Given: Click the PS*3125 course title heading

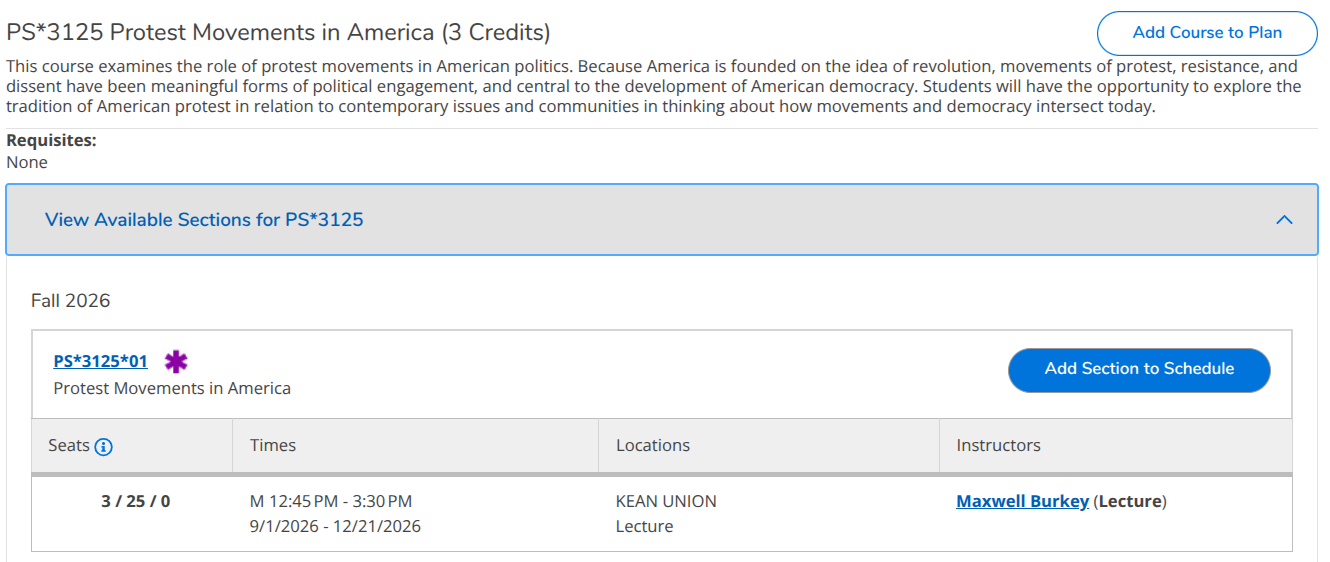Looking at the screenshot, I should [x=278, y=33].
